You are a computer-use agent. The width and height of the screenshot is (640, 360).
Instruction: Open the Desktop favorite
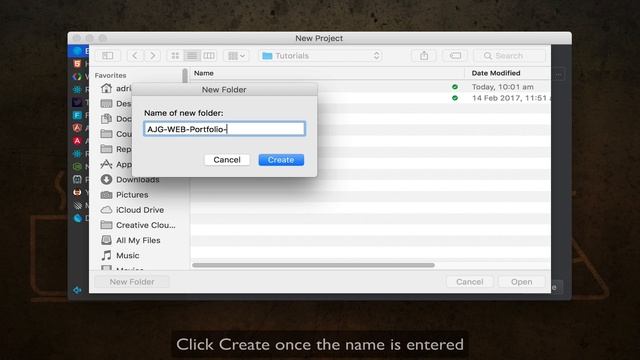pyautogui.click(x=116, y=104)
